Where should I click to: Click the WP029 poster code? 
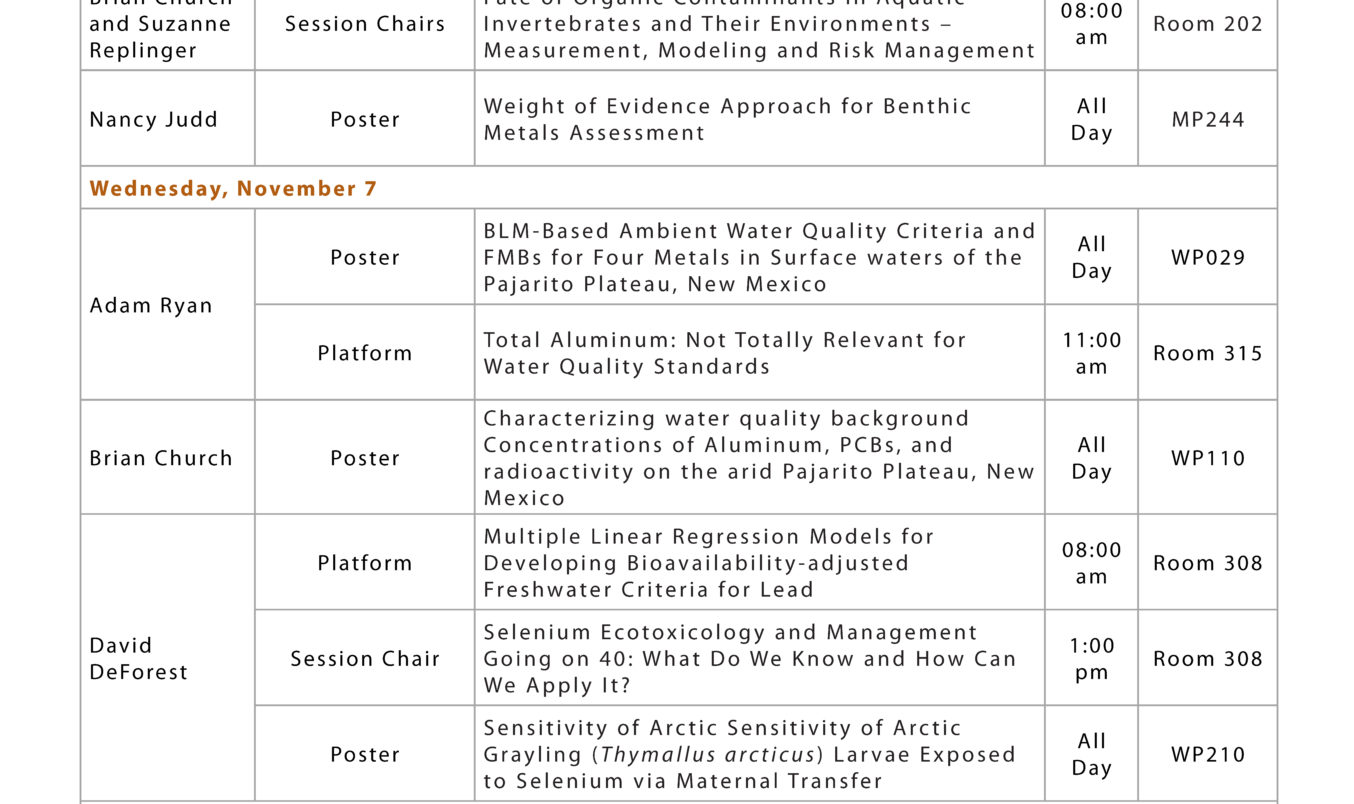click(x=1208, y=258)
